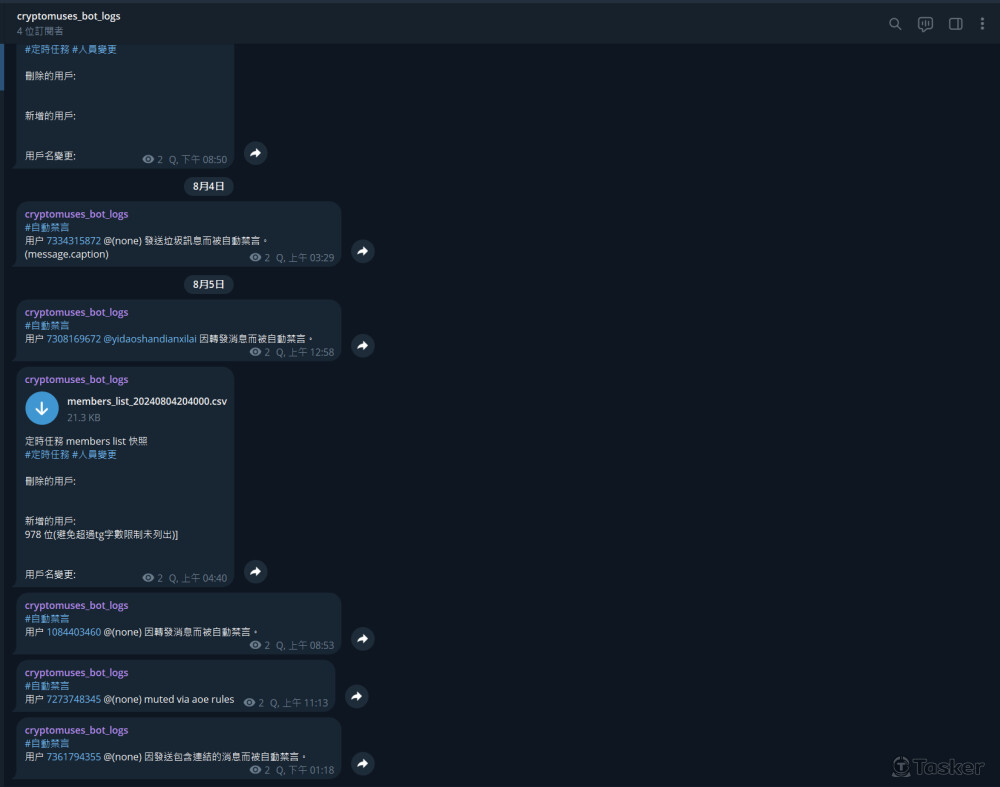The width and height of the screenshot is (1000, 787).
Task: Open search in the channel header
Action: point(895,24)
